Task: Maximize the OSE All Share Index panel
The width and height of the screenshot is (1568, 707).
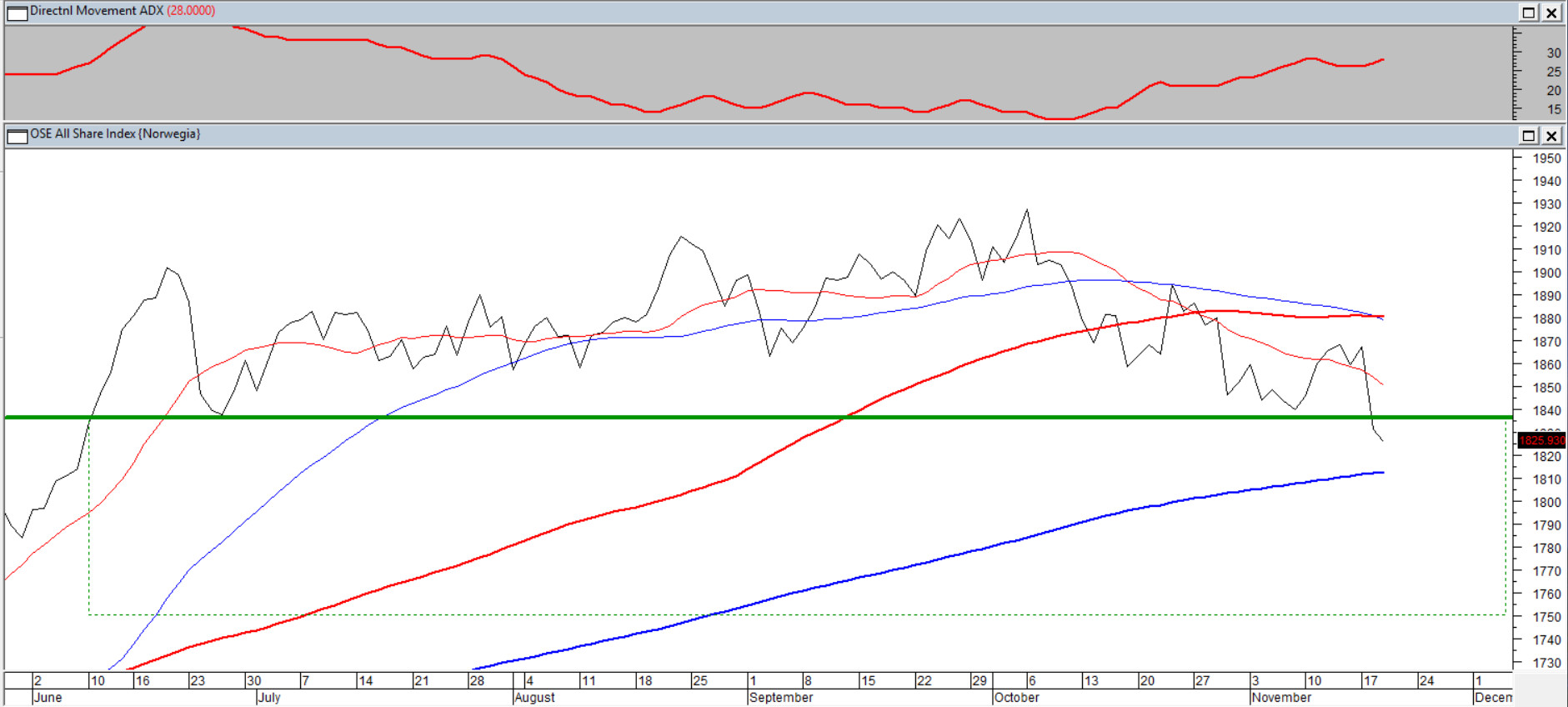Action: point(1529,136)
